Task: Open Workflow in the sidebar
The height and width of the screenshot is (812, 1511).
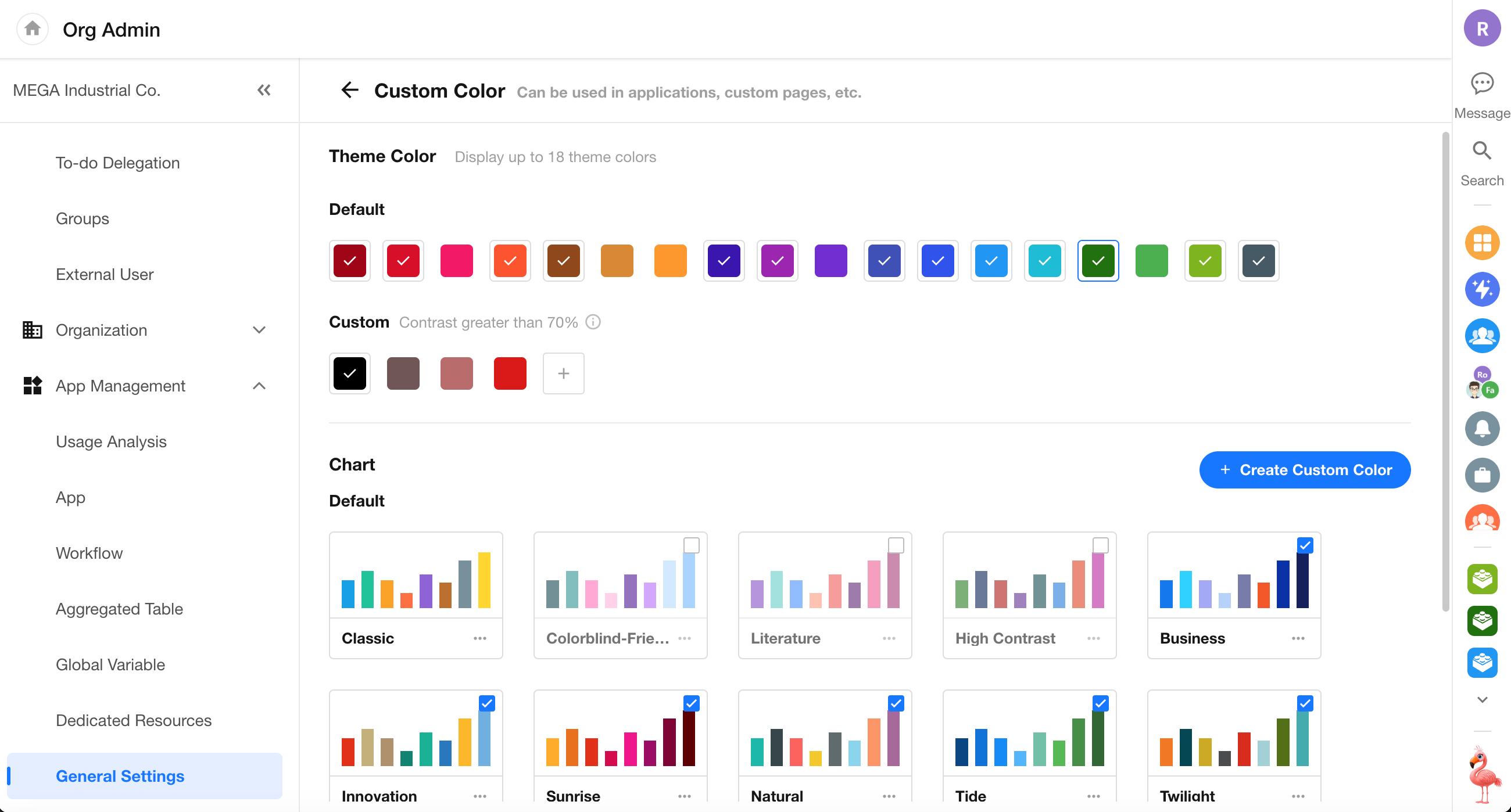Action: point(89,553)
